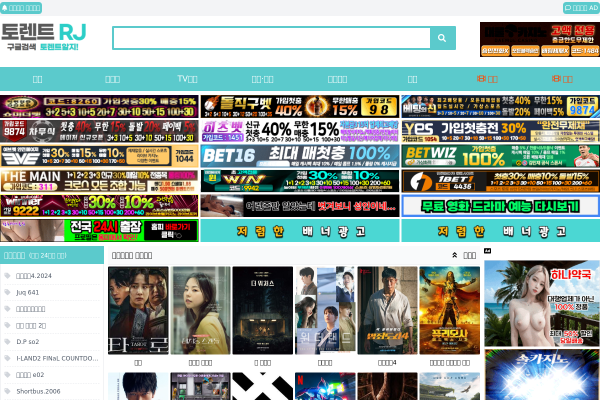
Task: Click tag icon beside I-LAND2 FINaL COUNTDO
Action: click(x=7, y=358)
